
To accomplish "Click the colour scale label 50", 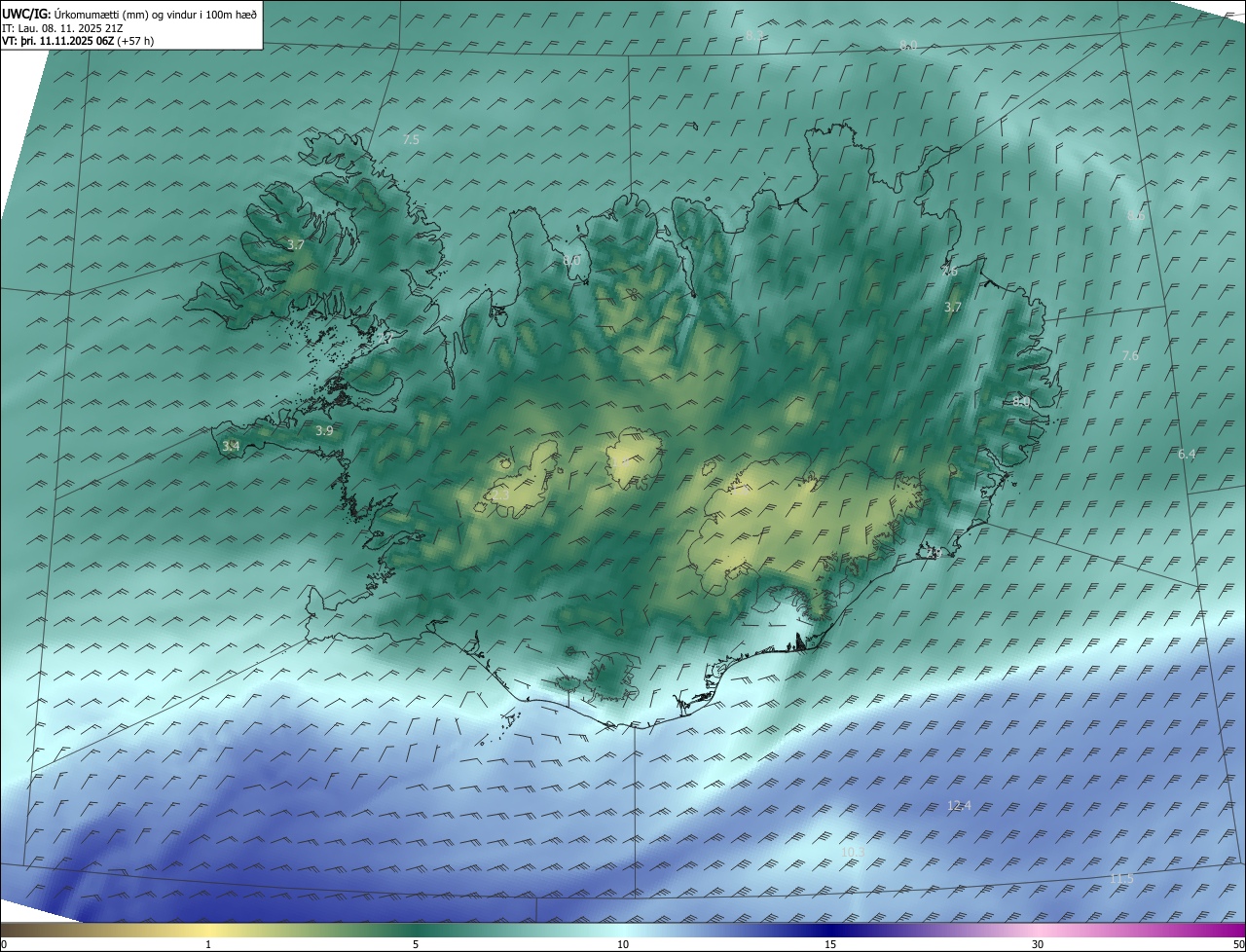I will pos(1238,944).
